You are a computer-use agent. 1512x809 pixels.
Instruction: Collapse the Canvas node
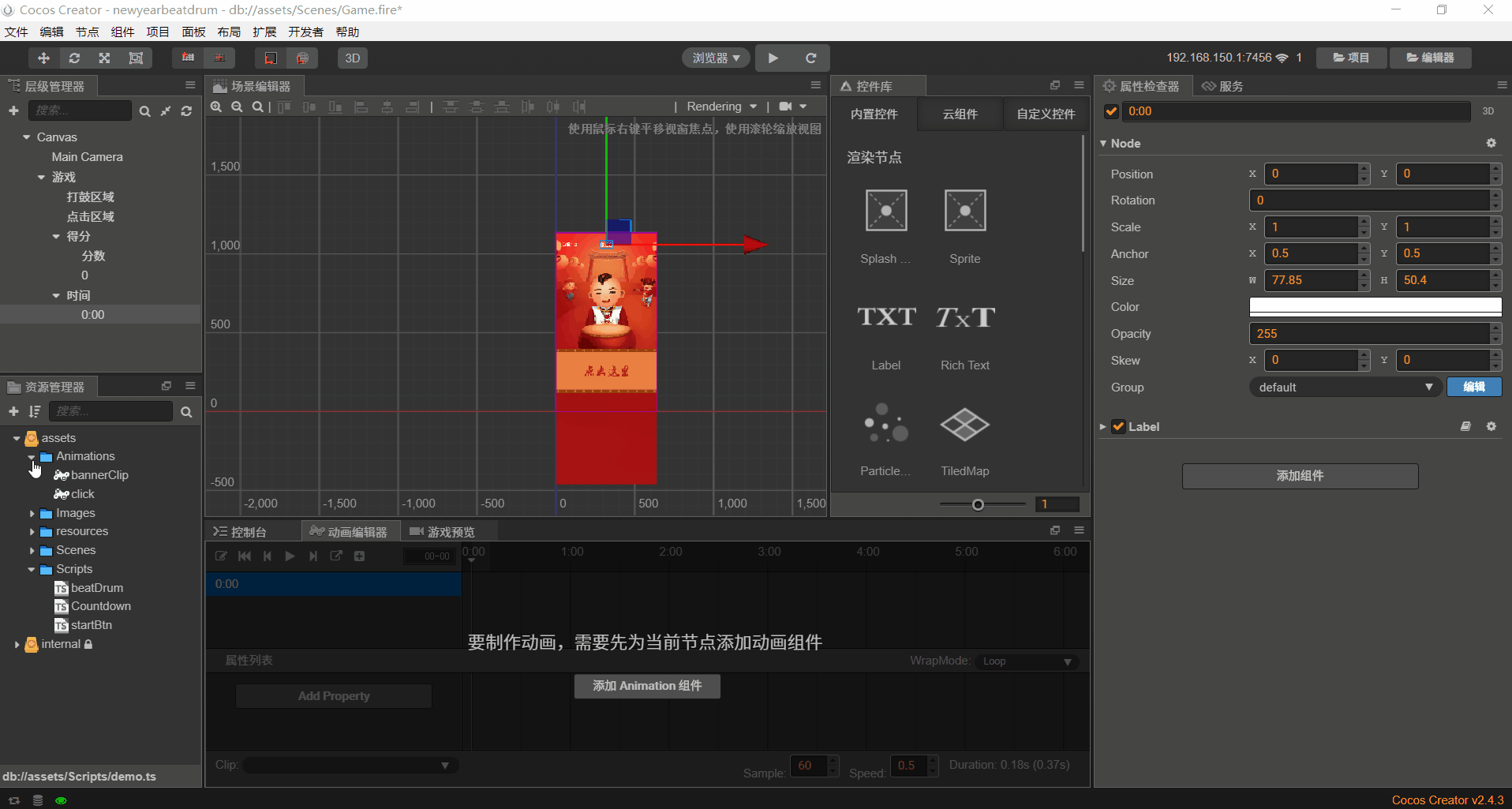pos(27,137)
